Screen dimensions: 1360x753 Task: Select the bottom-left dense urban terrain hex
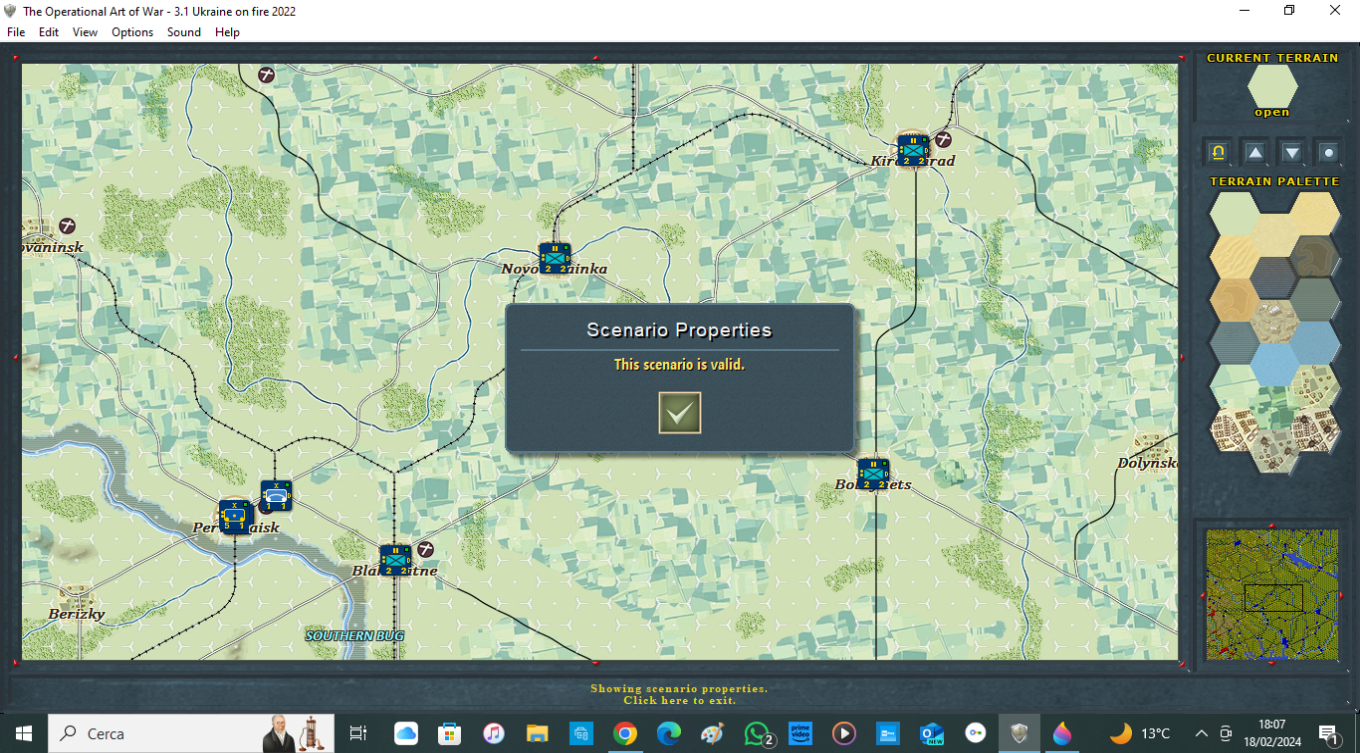pyautogui.click(x=1234, y=430)
